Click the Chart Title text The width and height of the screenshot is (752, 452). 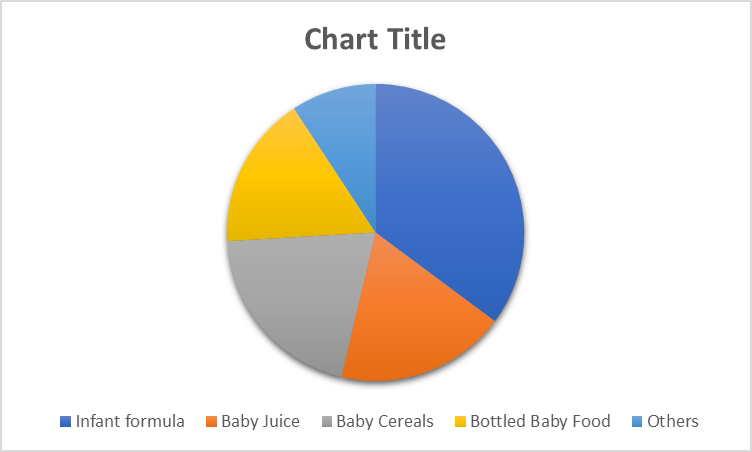click(375, 40)
